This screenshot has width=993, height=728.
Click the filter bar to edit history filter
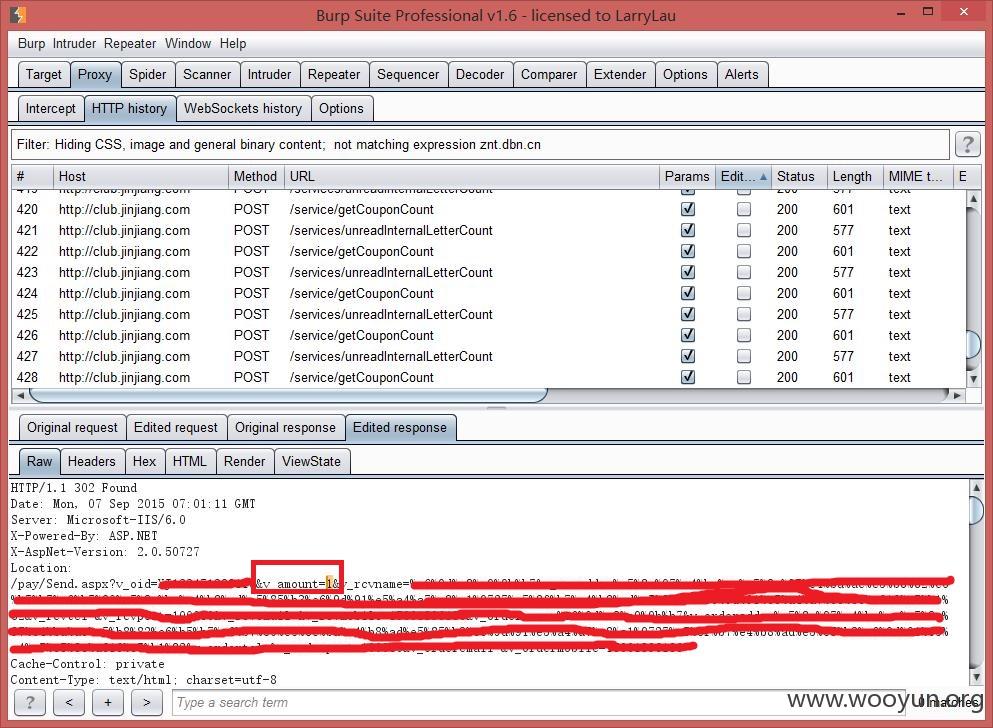click(480, 145)
